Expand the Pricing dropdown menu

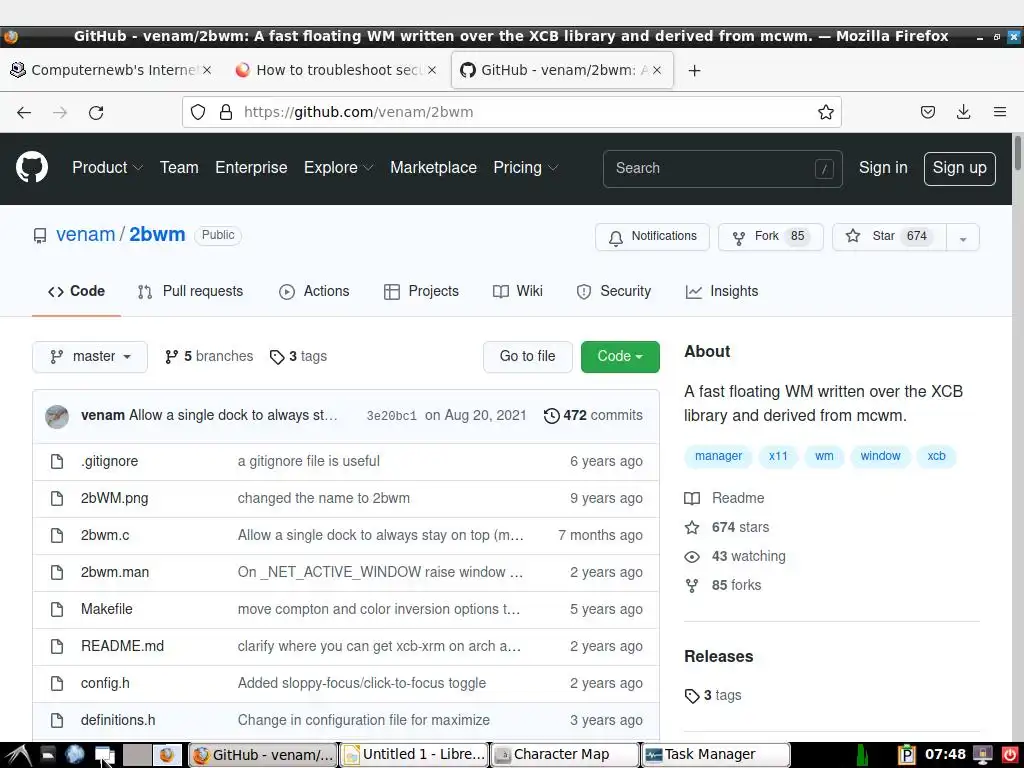click(526, 168)
